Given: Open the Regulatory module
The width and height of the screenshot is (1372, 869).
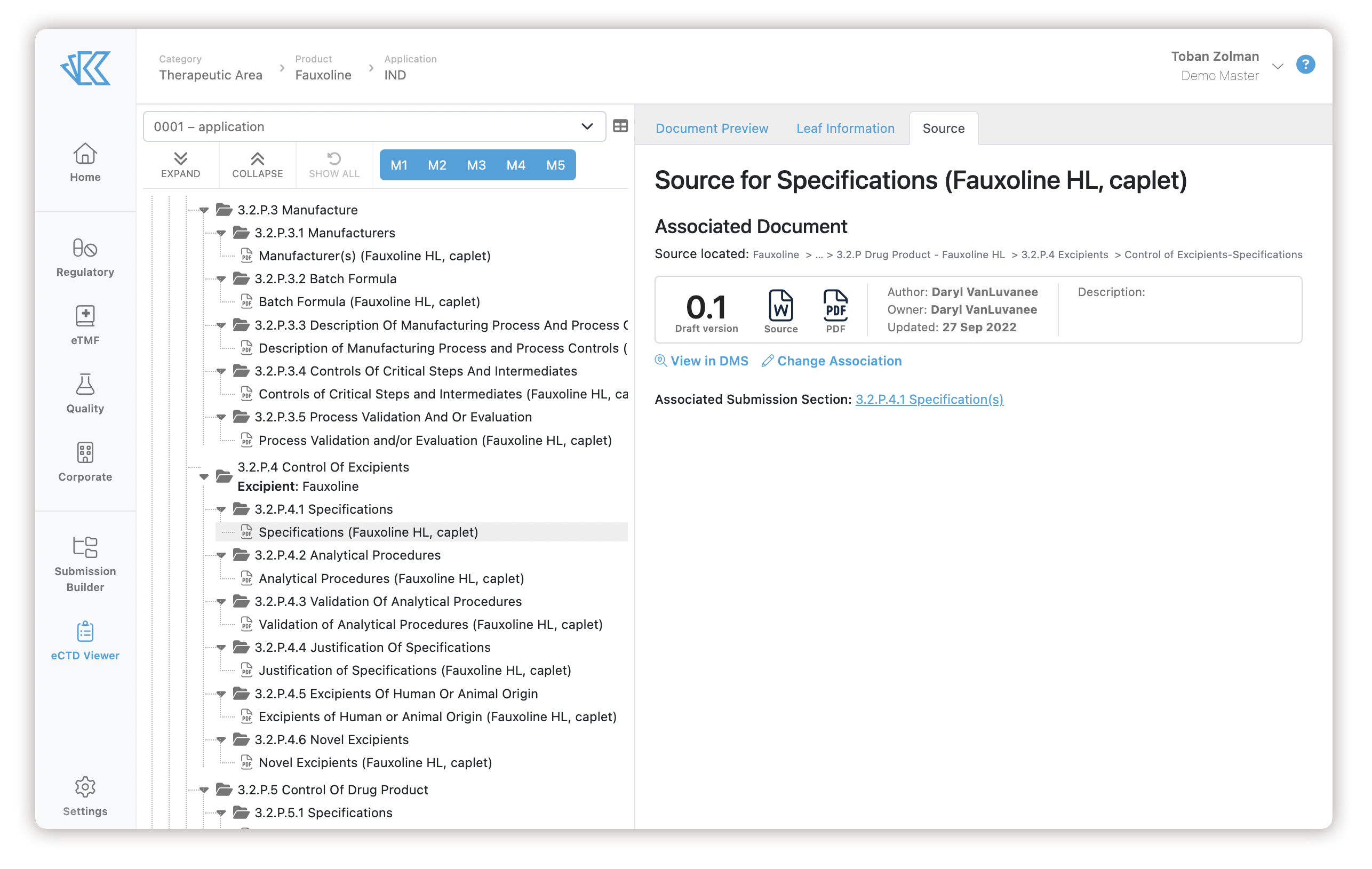Looking at the screenshot, I should point(85,258).
